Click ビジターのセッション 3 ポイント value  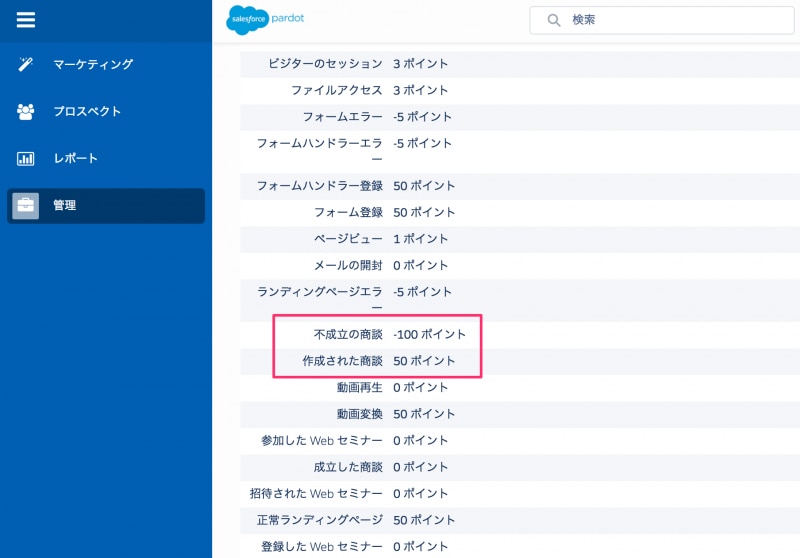(420, 64)
